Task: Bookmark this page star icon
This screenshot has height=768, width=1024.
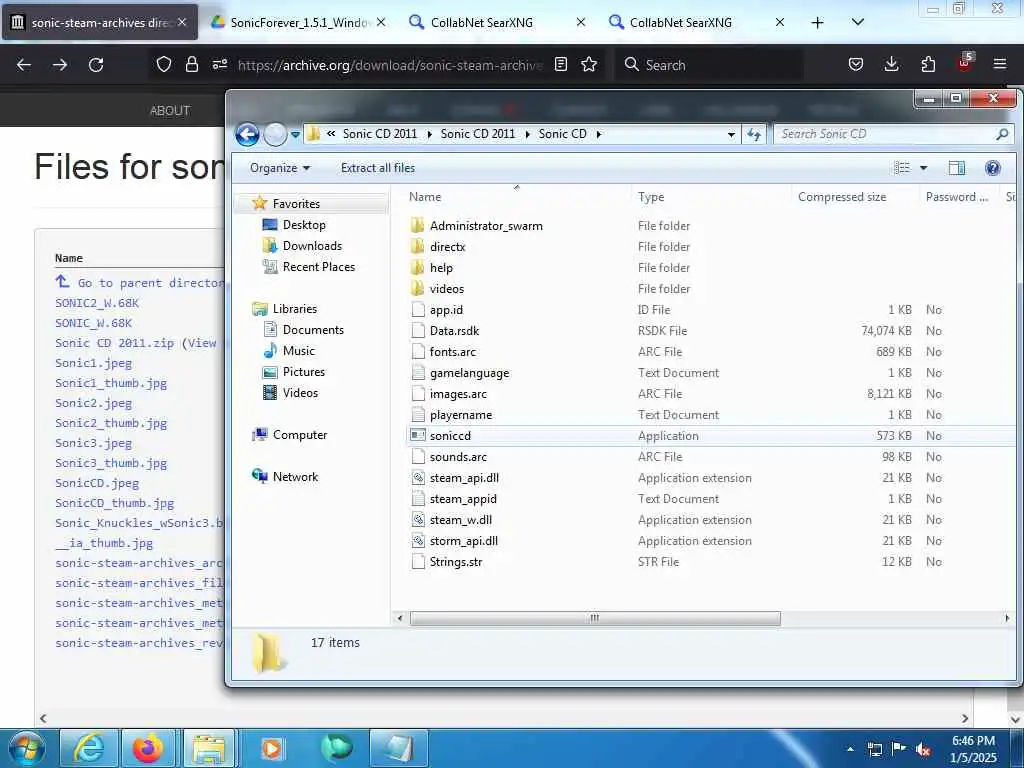Action: coord(589,65)
